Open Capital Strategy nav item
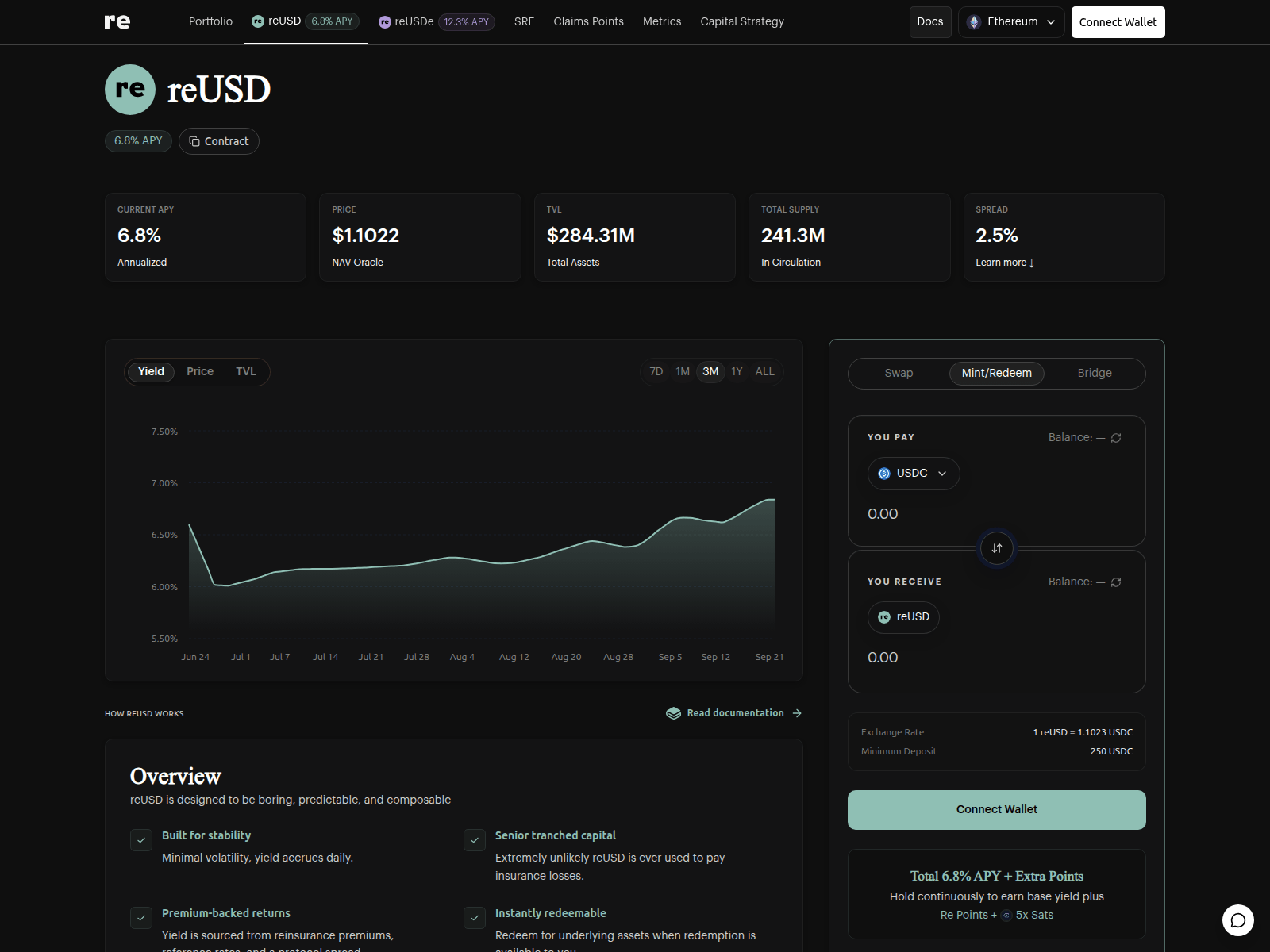The image size is (1270, 952). (x=742, y=21)
